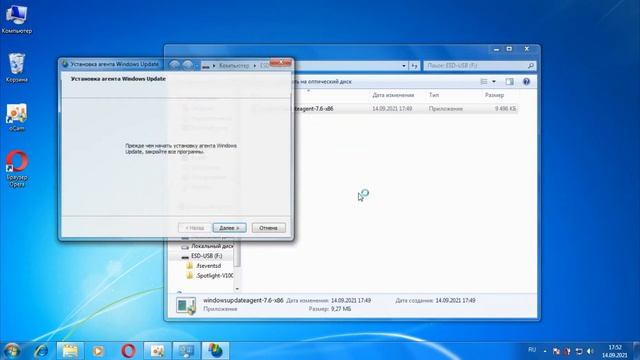Select the windowsupdateagent-7.6-x86 file row
640x360 pixels.
384,109
